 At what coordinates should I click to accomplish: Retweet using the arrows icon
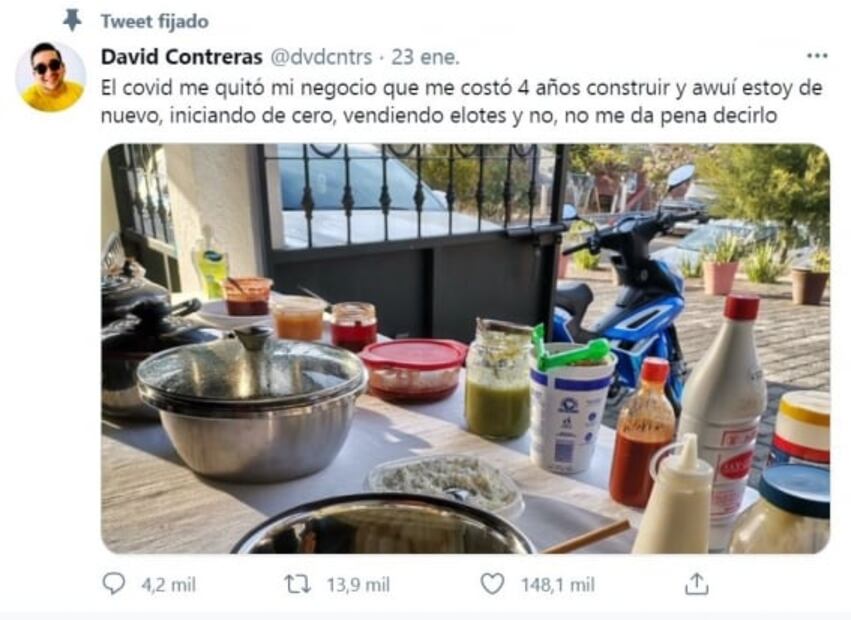tap(298, 584)
